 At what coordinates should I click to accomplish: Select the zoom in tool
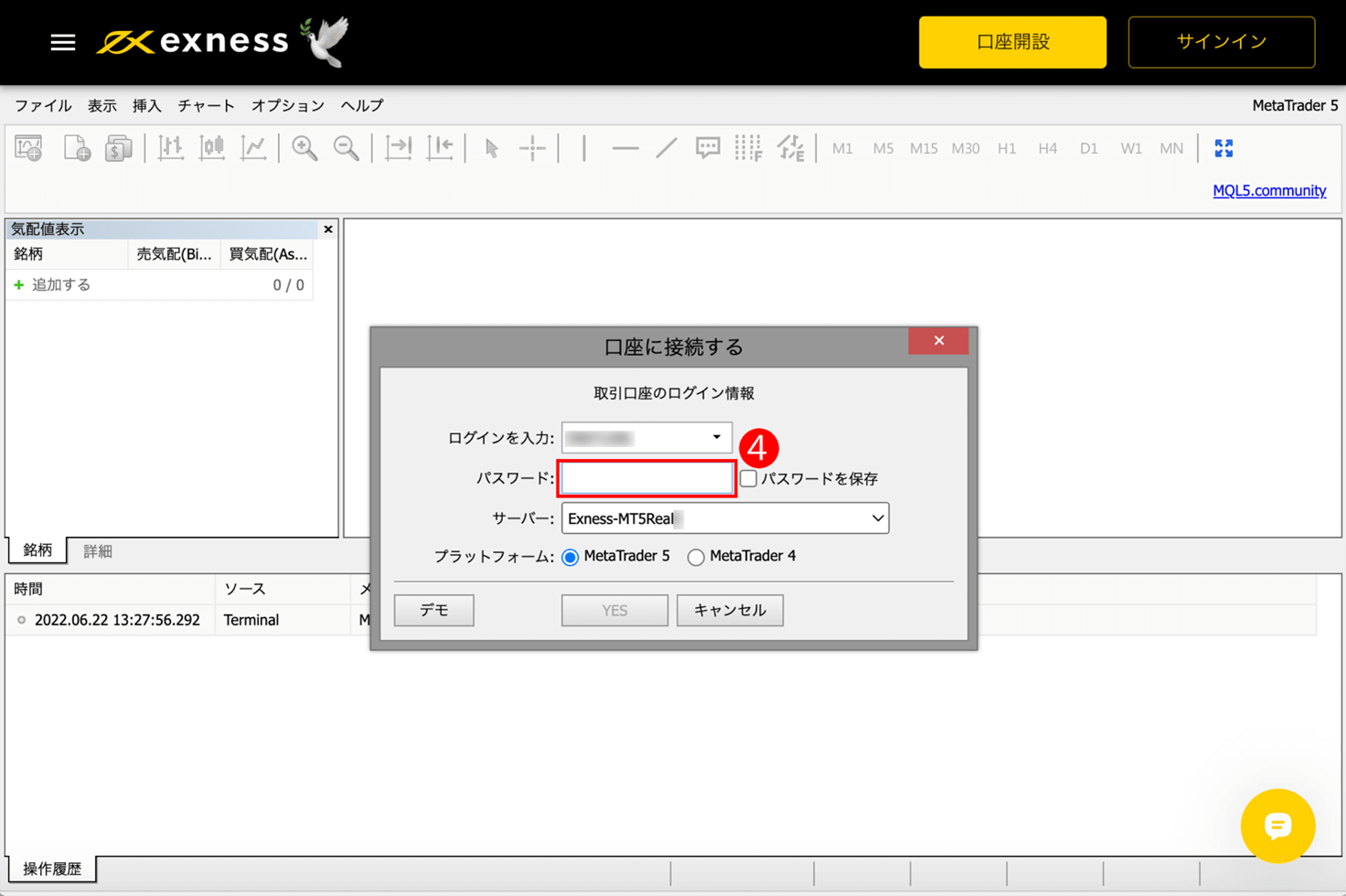(304, 148)
